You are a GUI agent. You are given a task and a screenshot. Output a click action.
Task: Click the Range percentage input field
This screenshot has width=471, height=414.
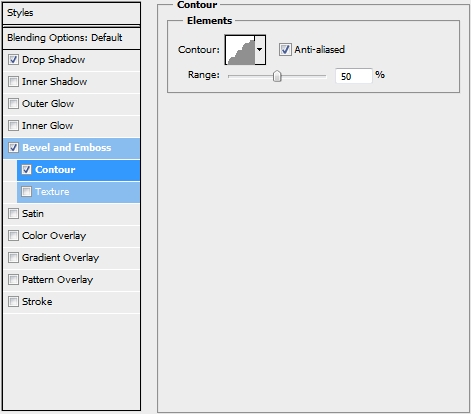[353, 76]
